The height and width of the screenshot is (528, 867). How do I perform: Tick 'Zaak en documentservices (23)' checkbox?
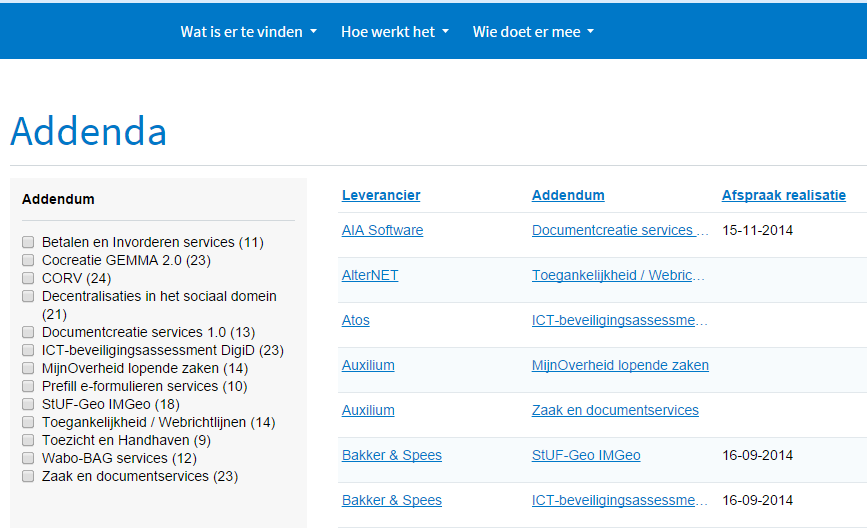pyautogui.click(x=28, y=476)
